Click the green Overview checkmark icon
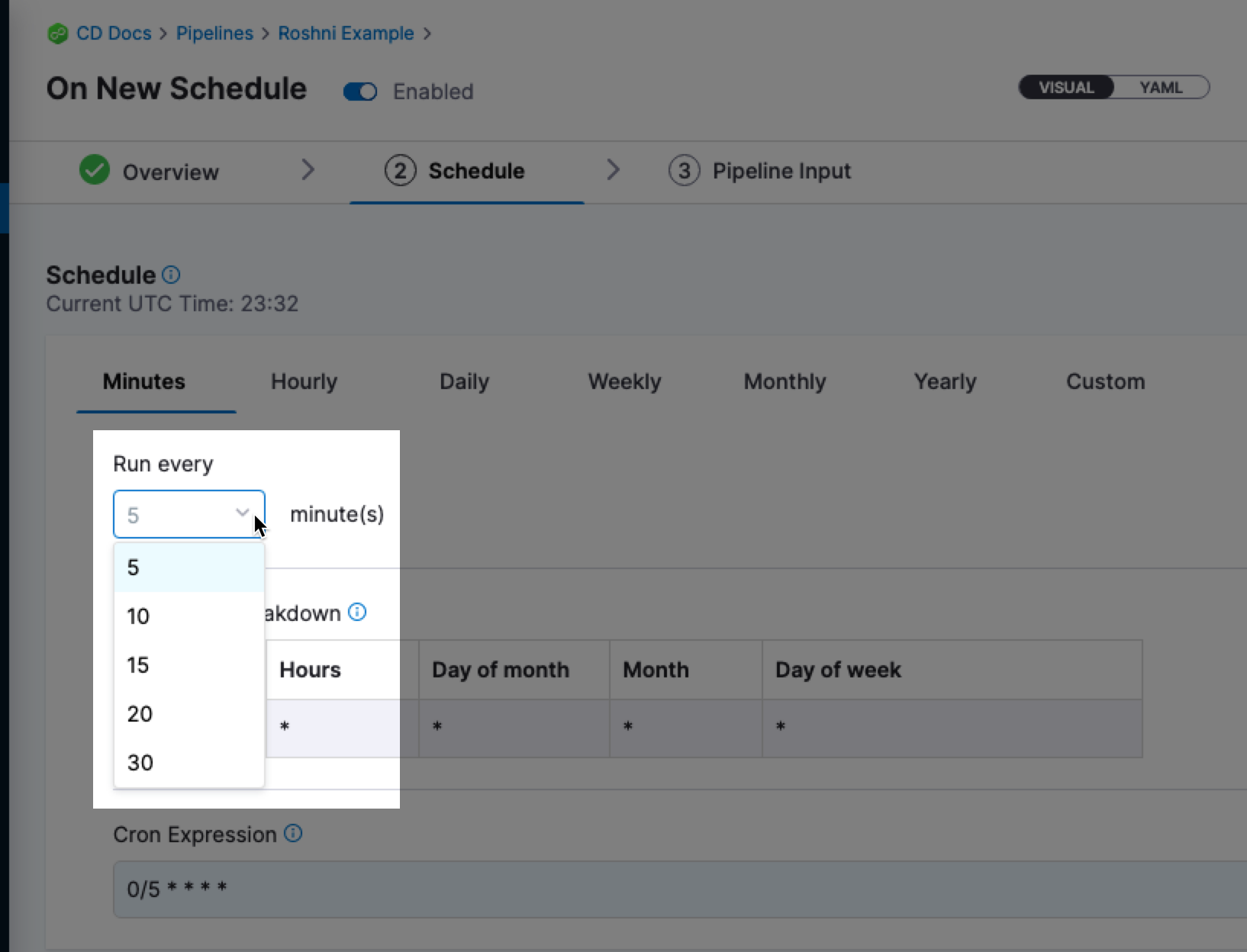Screen dimensions: 1247x952 point(95,170)
